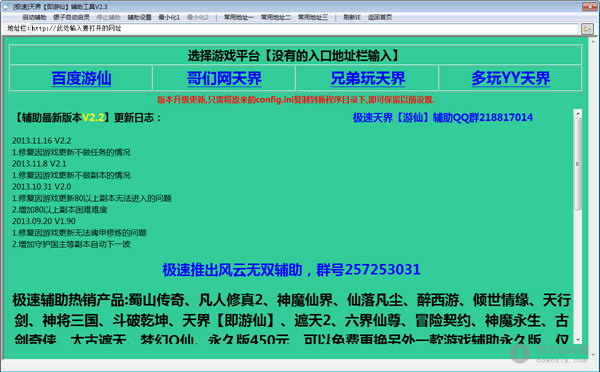
Task: Click 返回首页 to return home
Action: [380, 17]
